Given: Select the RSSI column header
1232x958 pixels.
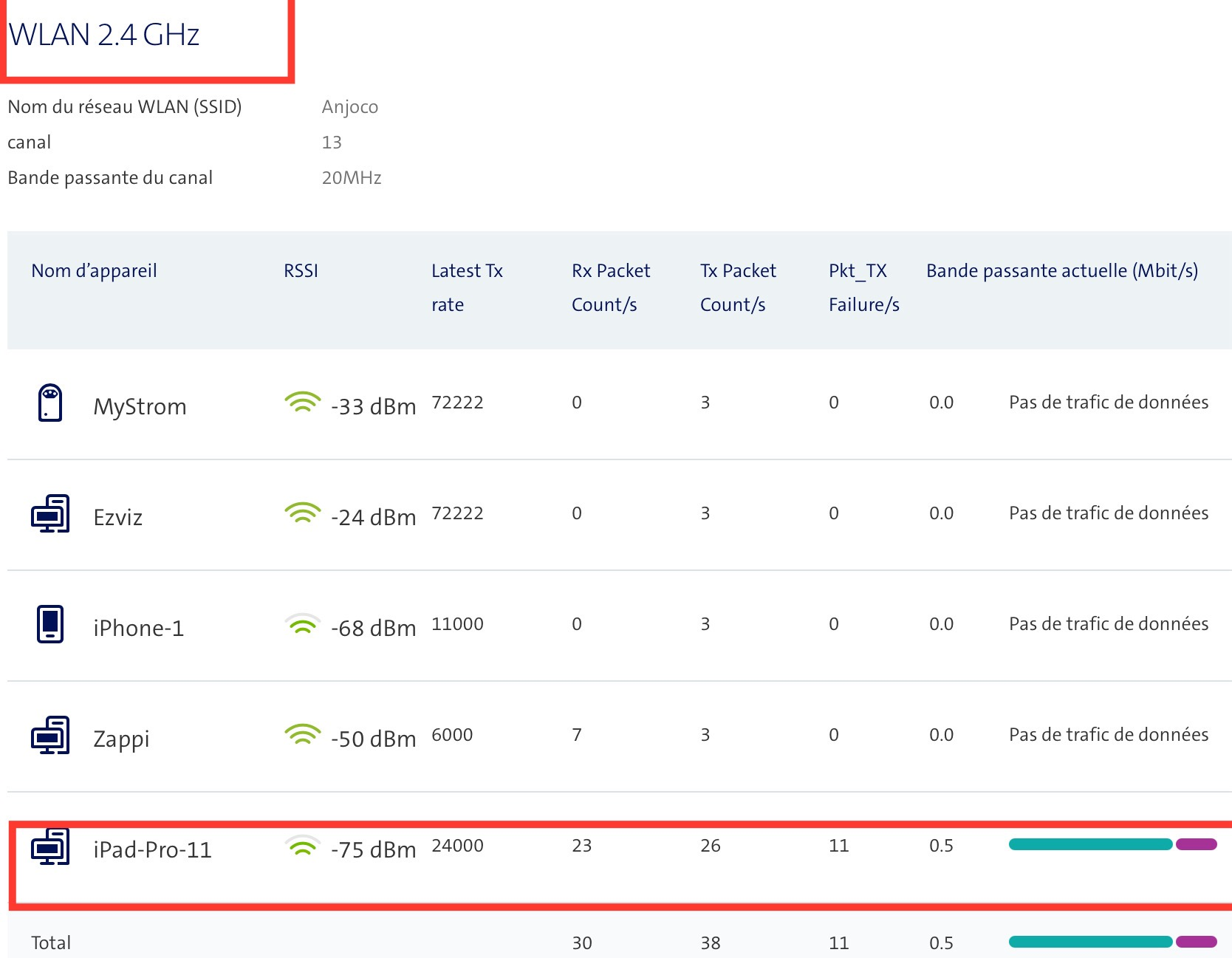Looking at the screenshot, I should [301, 271].
